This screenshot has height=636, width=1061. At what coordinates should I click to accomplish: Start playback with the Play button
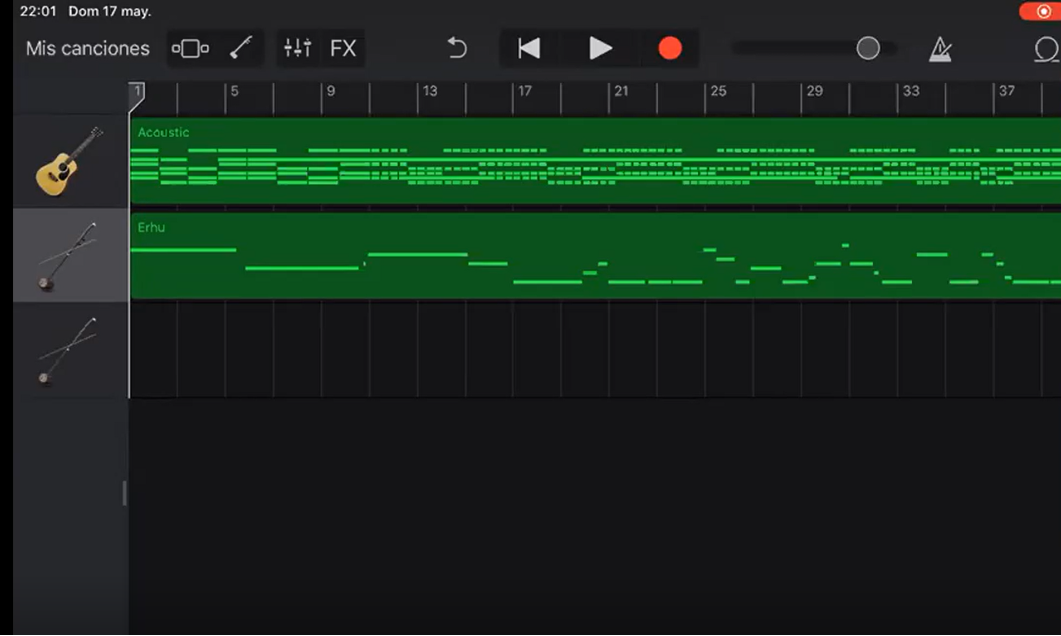600,48
